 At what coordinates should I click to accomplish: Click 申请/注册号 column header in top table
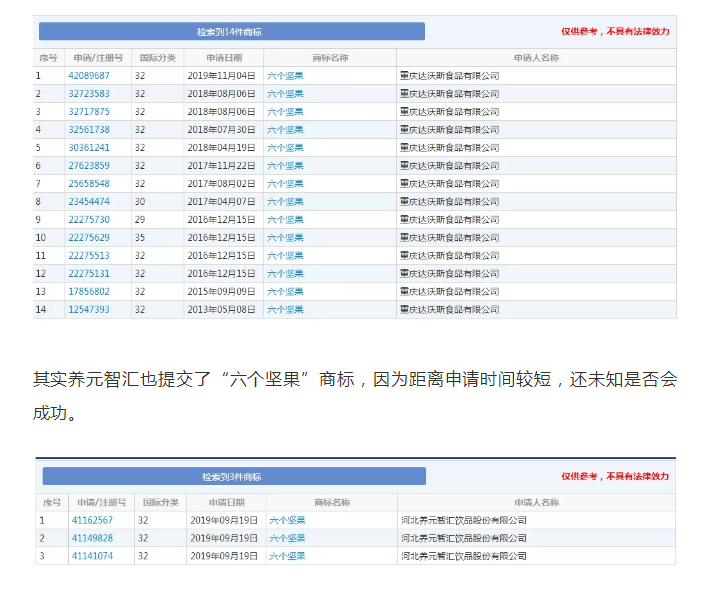click(98, 58)
